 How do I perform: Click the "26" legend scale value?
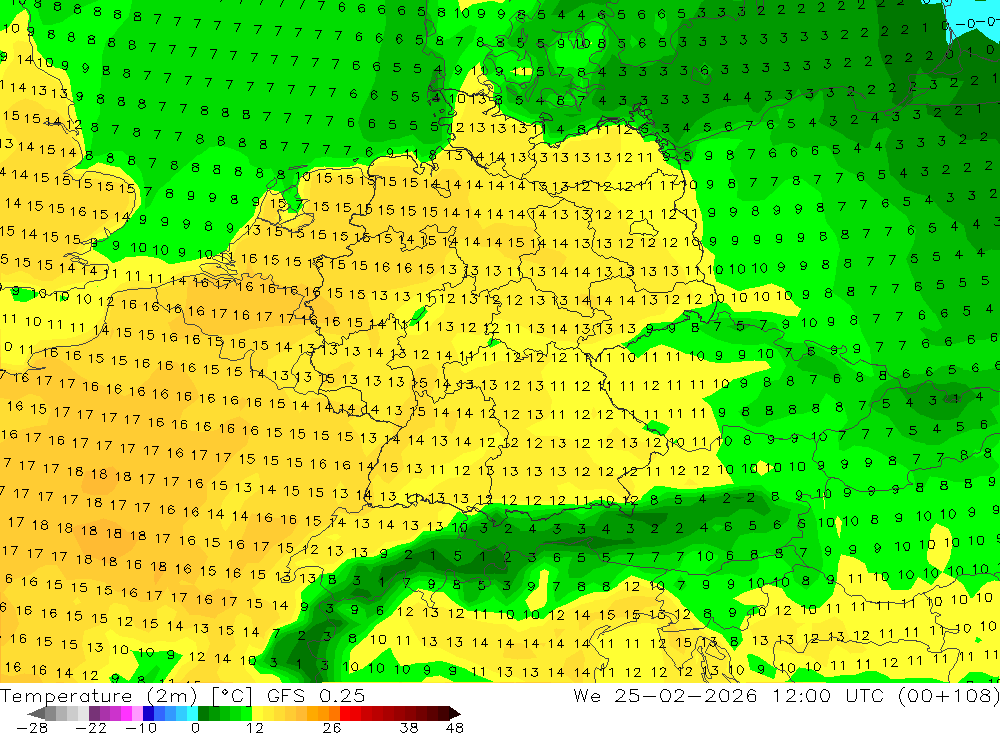click(332, 727)
